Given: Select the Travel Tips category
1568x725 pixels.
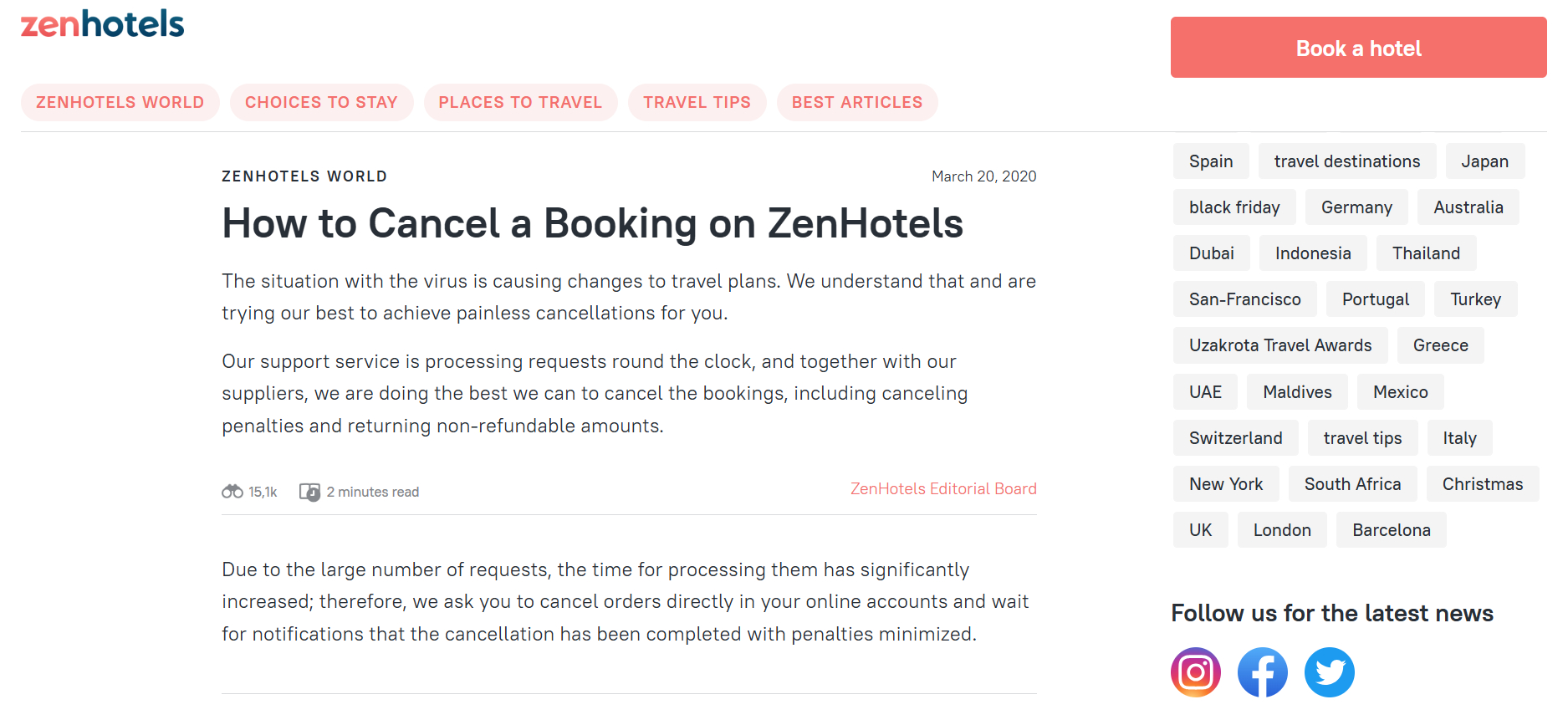Looking at the screenshot, I should (x=697, y=103).
